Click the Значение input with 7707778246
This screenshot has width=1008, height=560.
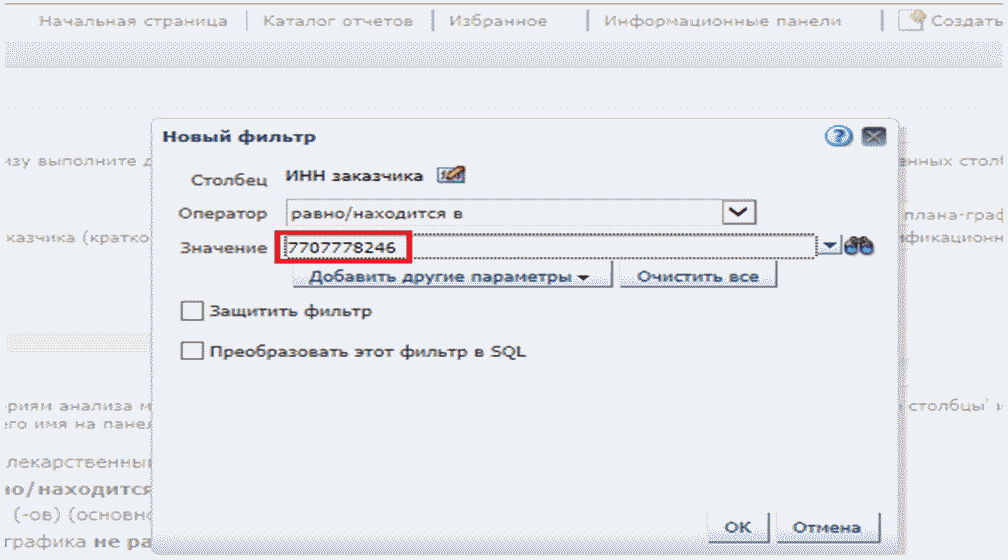click(x=550, y=247)
